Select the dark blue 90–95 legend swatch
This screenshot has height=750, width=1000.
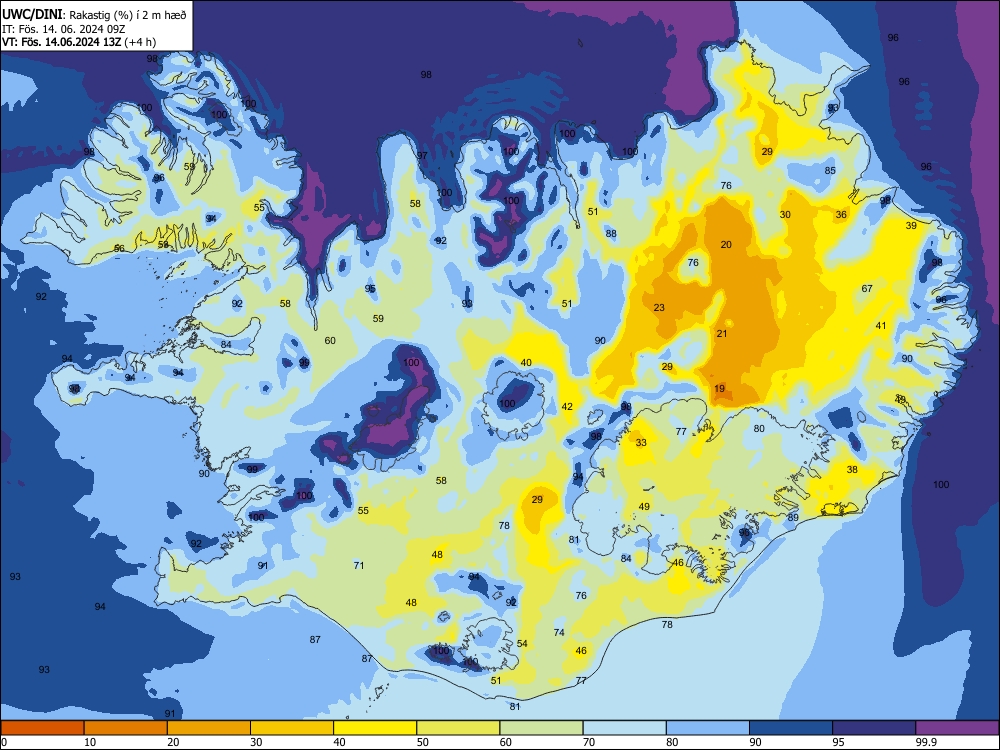click(791, 728)
